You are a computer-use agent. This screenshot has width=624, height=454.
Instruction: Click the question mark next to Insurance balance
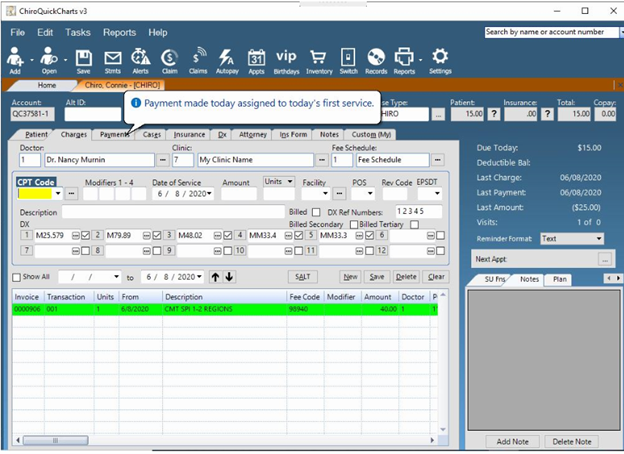[x=547, y=114]
